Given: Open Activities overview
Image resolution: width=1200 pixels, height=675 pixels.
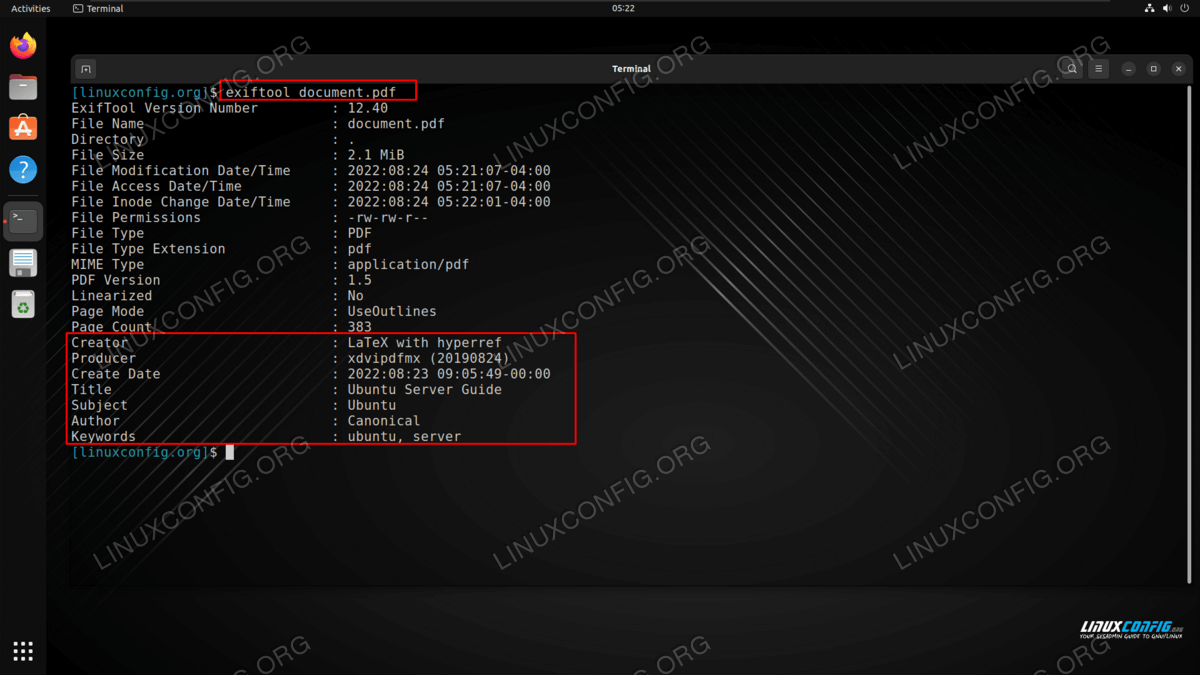Looking at the screenshot, I should click(30, 8).
